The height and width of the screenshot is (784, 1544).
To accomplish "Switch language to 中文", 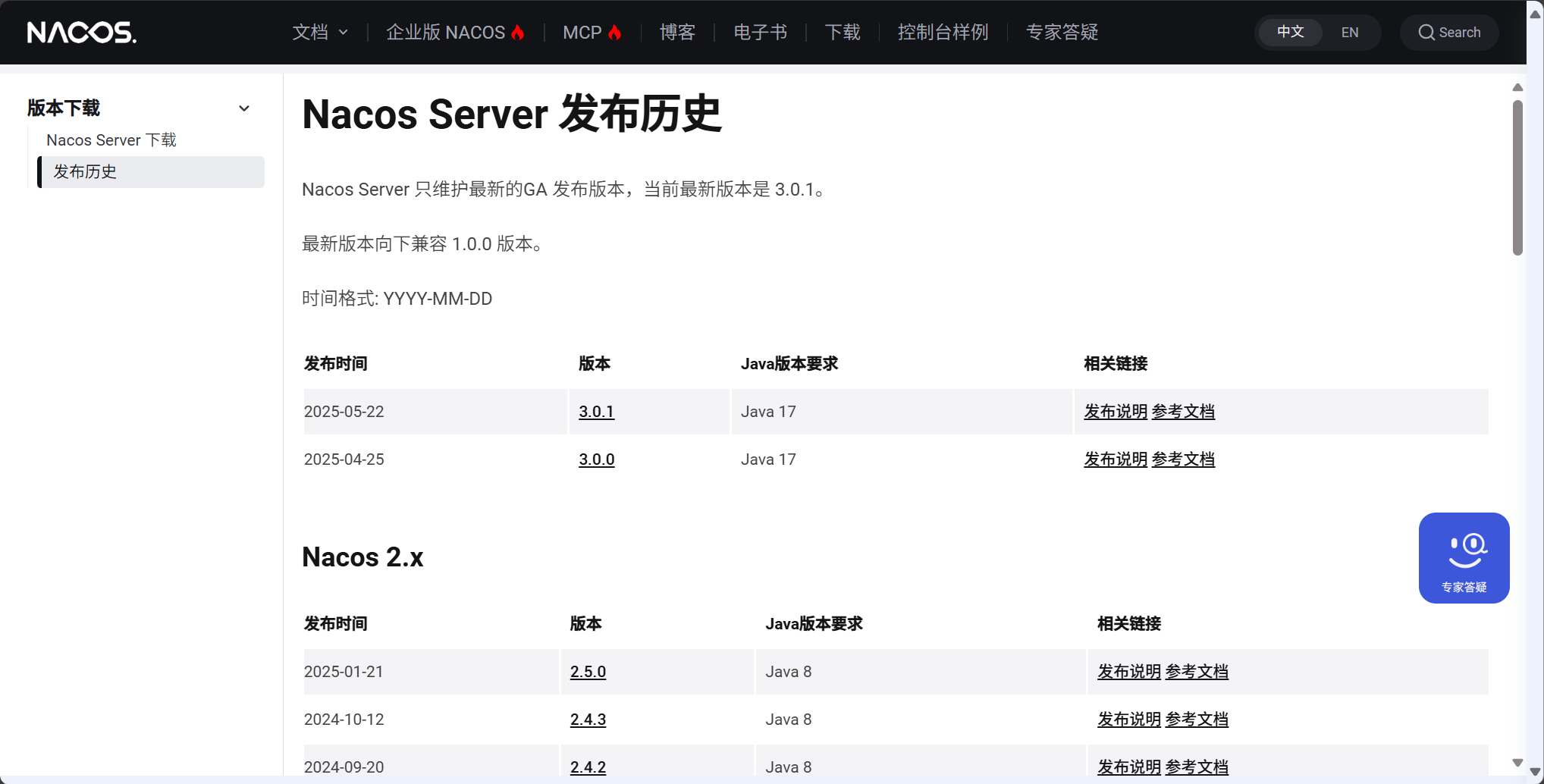I will (1290, 33).
